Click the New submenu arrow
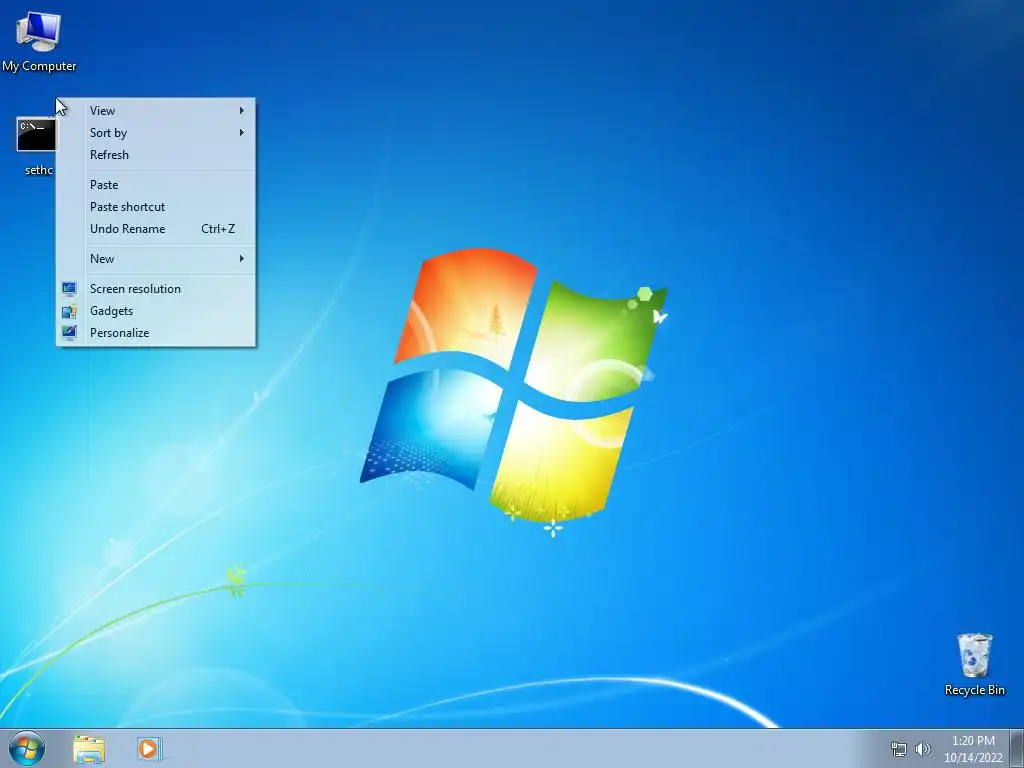The height and width of the screenshot is (768, 1024). (242, 259)
